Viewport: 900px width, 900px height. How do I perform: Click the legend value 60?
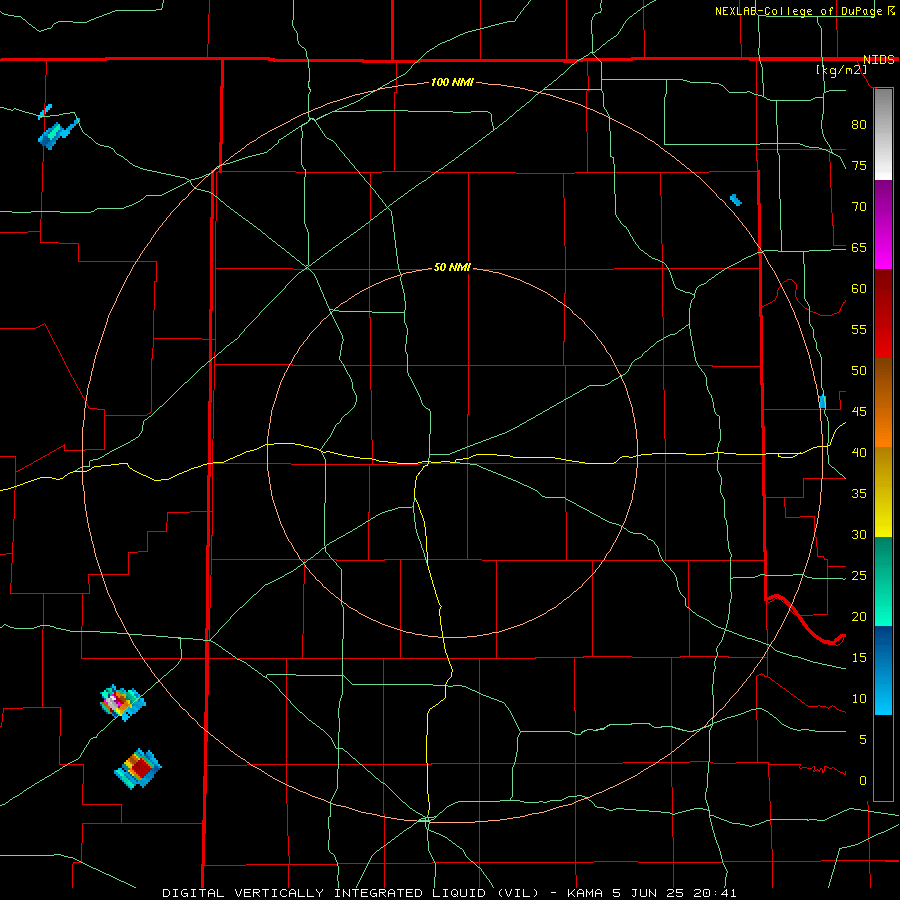click(x=859, y=289)
